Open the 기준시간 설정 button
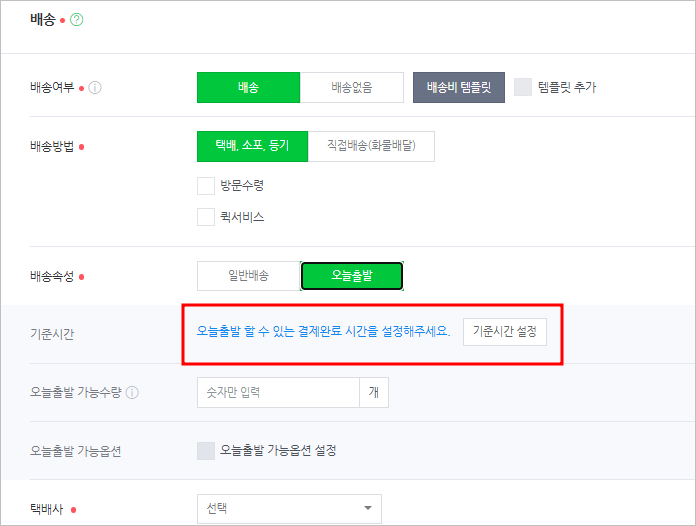 tap(505, 332)
